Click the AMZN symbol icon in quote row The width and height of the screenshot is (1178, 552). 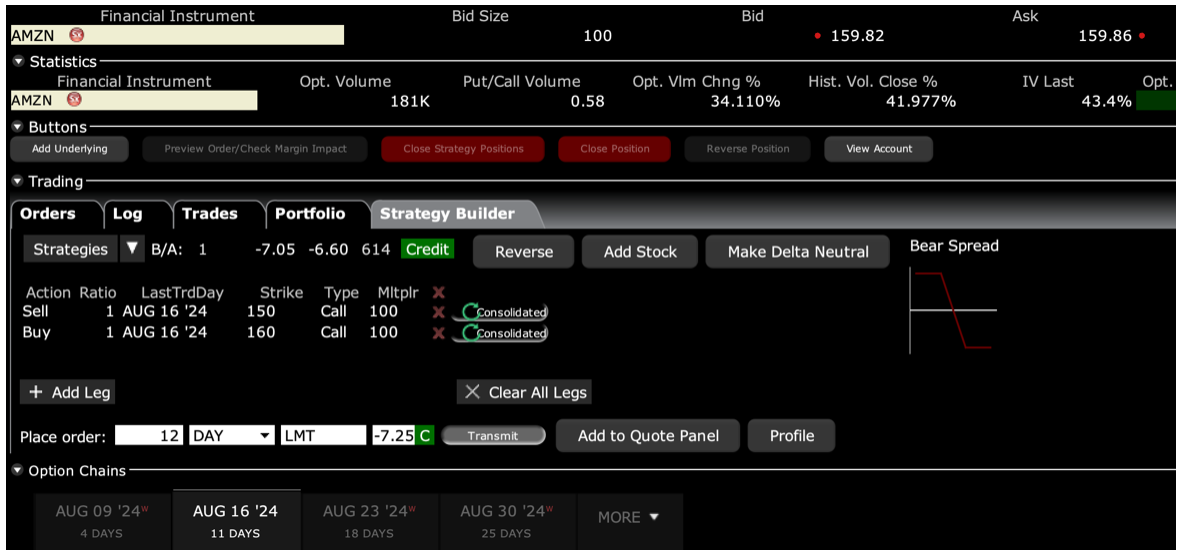[76, 36]
